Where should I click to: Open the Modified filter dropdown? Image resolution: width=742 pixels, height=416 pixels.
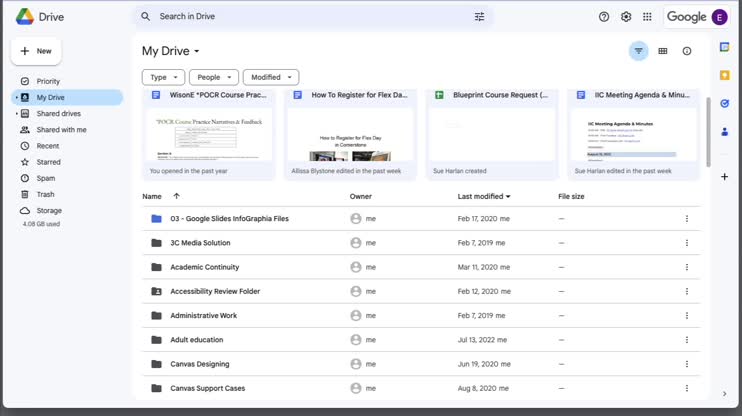point(271,77)
